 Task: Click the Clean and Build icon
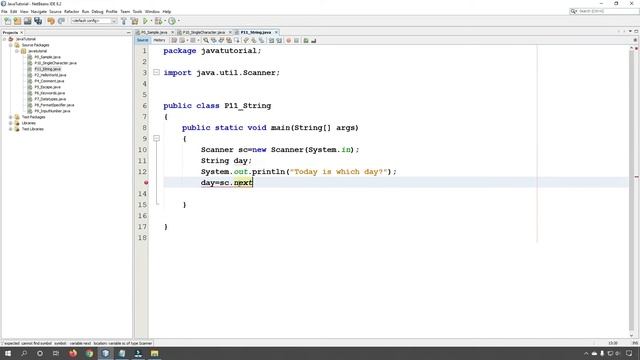pyautogui.click(x=134, y=21)
